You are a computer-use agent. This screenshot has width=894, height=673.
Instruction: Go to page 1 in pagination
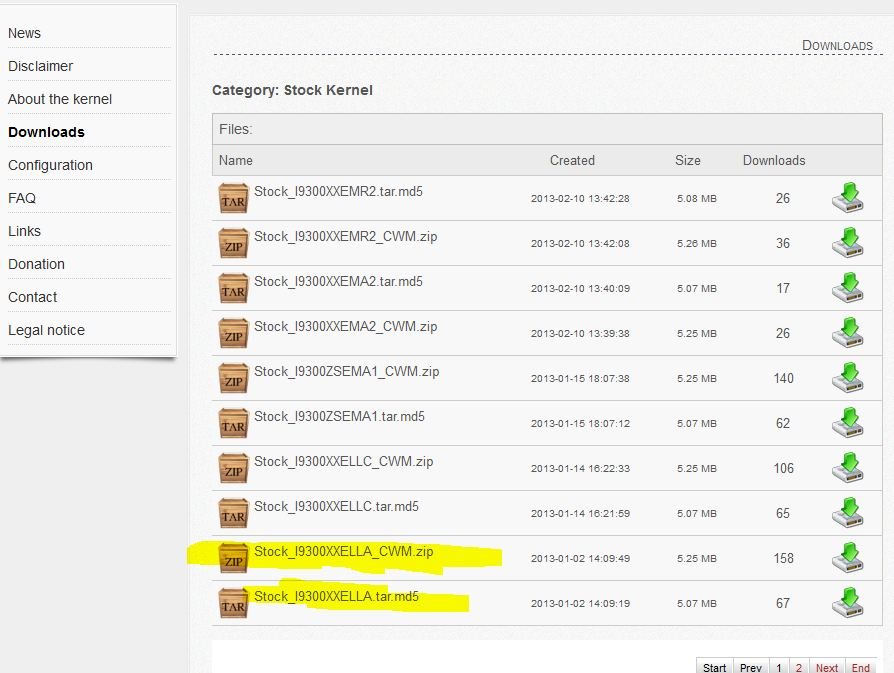pos(779,667)
